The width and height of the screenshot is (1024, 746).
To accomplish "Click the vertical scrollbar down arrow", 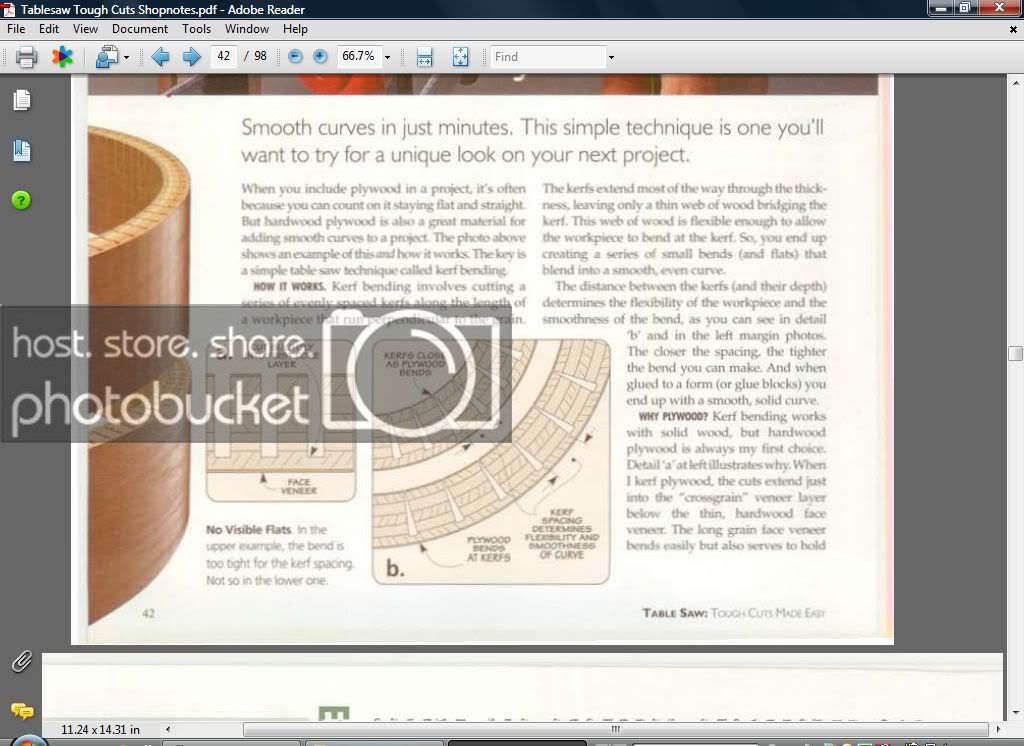I will click(1015, 712).
